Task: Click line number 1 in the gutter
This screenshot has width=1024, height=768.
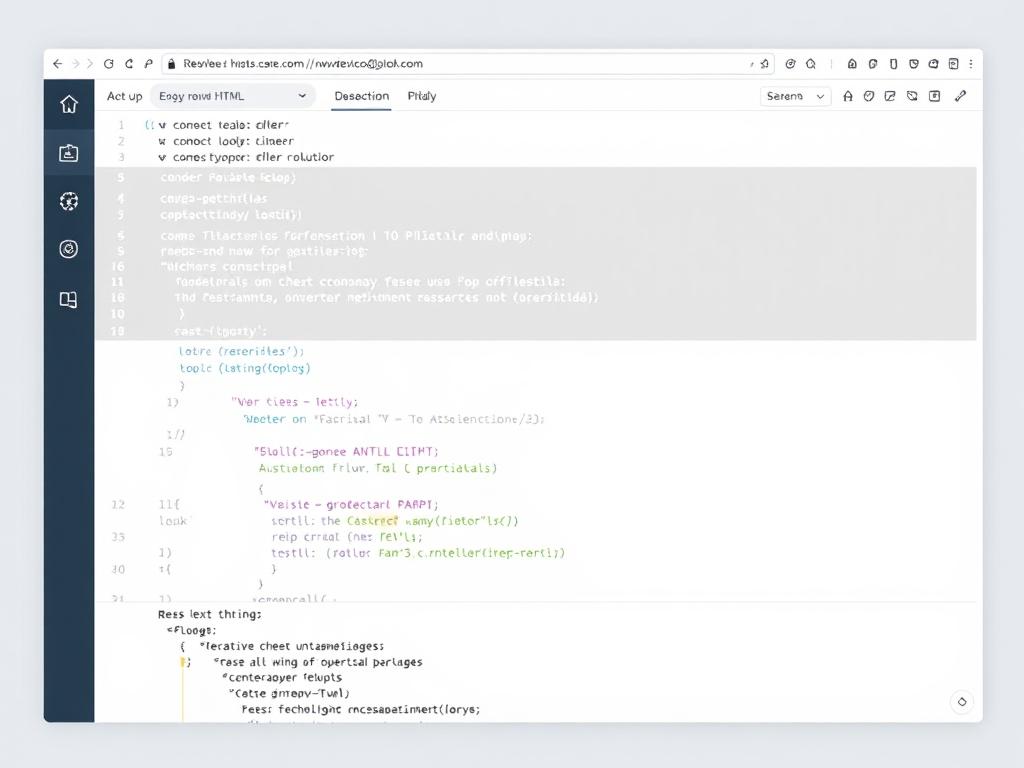Action: click(121, 125)
